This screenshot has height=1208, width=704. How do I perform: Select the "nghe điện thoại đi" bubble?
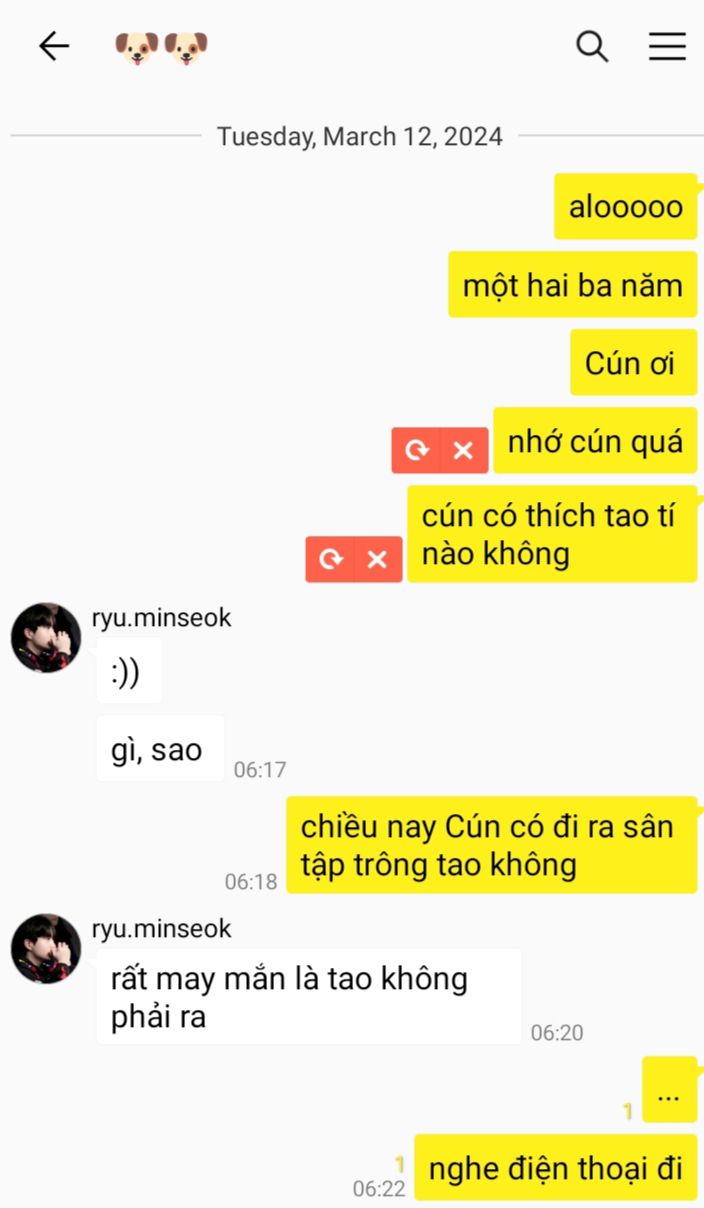coord(556,1168)
